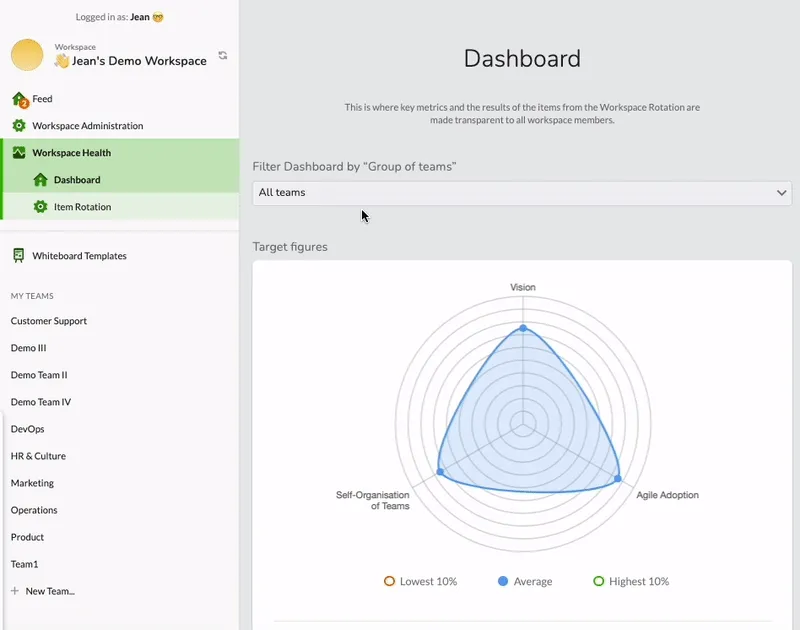Toggle the Highest 10% legend series

(x=630, y=581)
